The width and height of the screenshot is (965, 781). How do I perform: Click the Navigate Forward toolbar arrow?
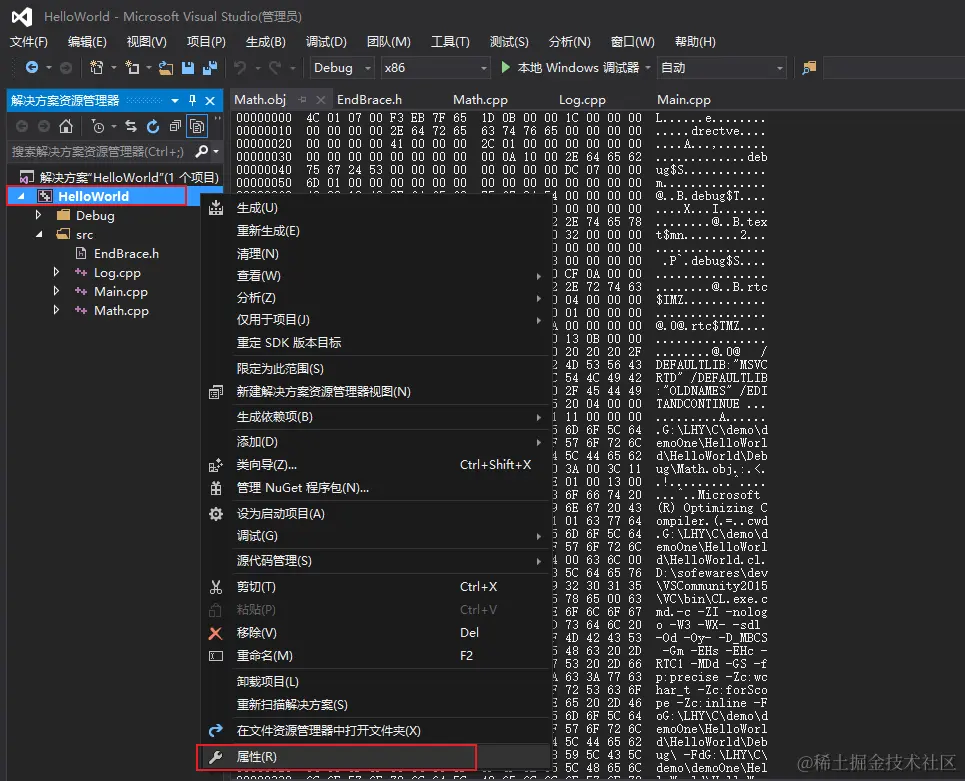66,68
